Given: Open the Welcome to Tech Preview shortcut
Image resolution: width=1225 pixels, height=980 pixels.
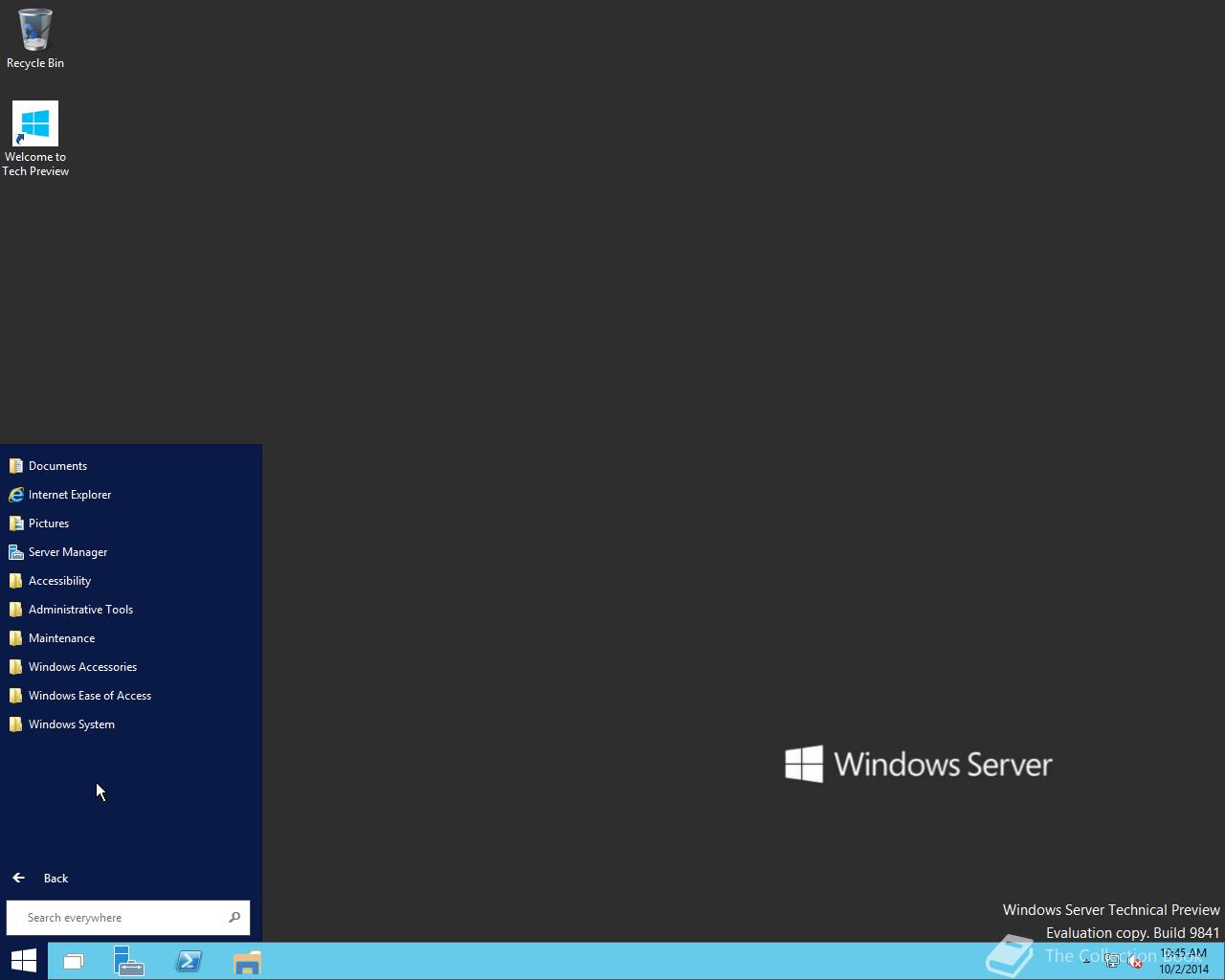Looking at the screenshot, I should [x=35, y=139].
